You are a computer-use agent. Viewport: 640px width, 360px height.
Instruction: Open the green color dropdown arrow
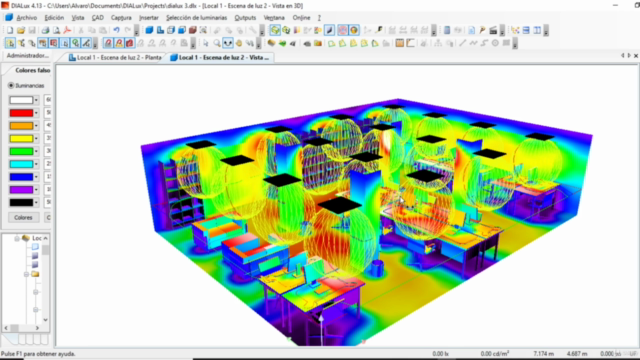point(36,151)
